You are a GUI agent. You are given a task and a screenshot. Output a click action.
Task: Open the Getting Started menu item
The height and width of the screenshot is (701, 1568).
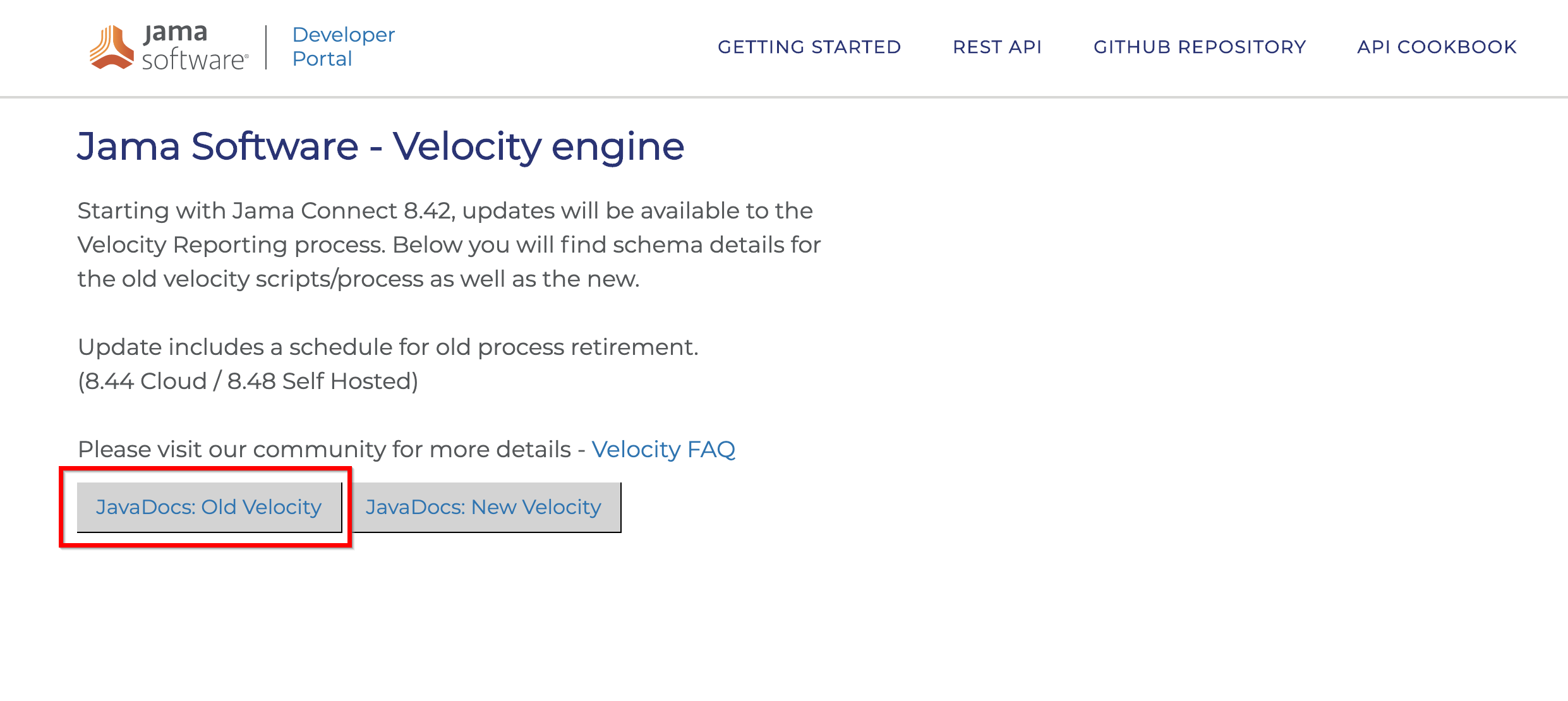coord(809,47)
